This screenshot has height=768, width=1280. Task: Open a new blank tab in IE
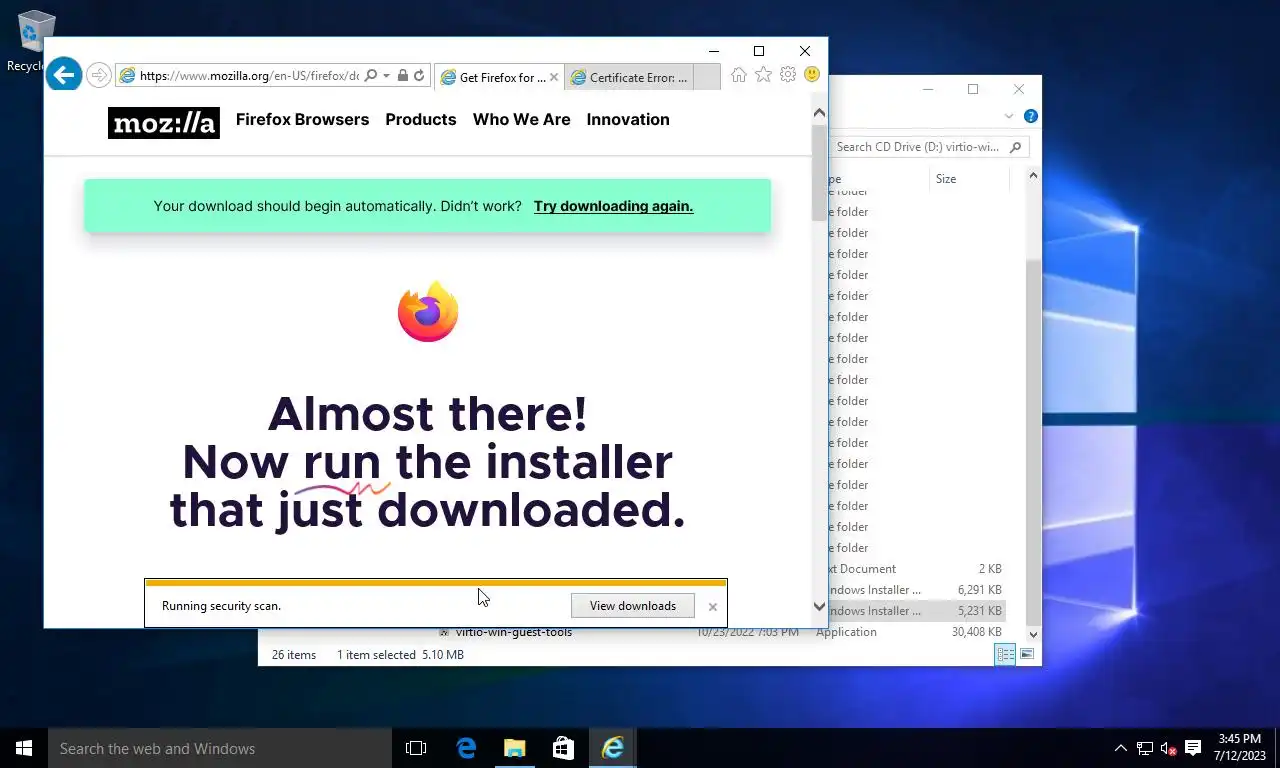706,77
